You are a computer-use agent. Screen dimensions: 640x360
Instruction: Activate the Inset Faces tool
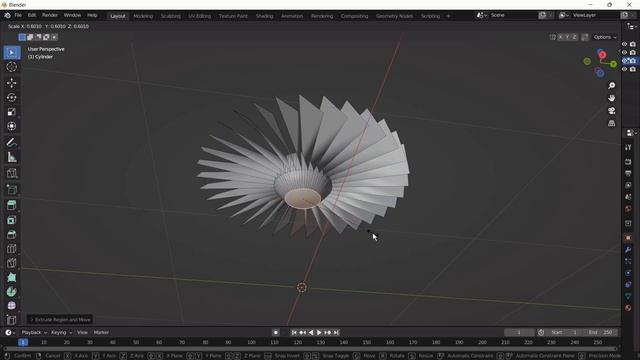click(12, 220)
